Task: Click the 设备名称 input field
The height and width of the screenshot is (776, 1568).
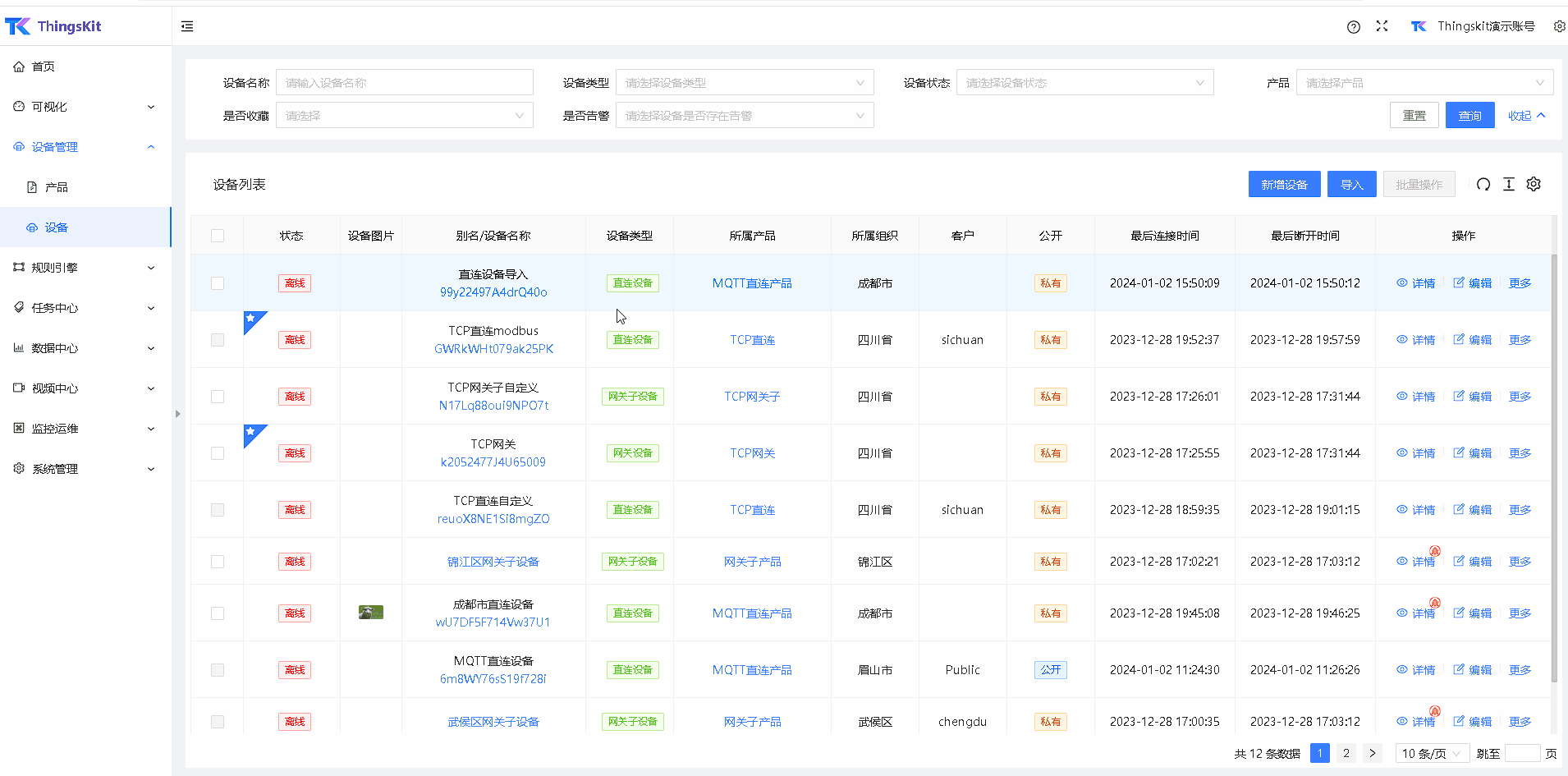Action: coord(404,83)
